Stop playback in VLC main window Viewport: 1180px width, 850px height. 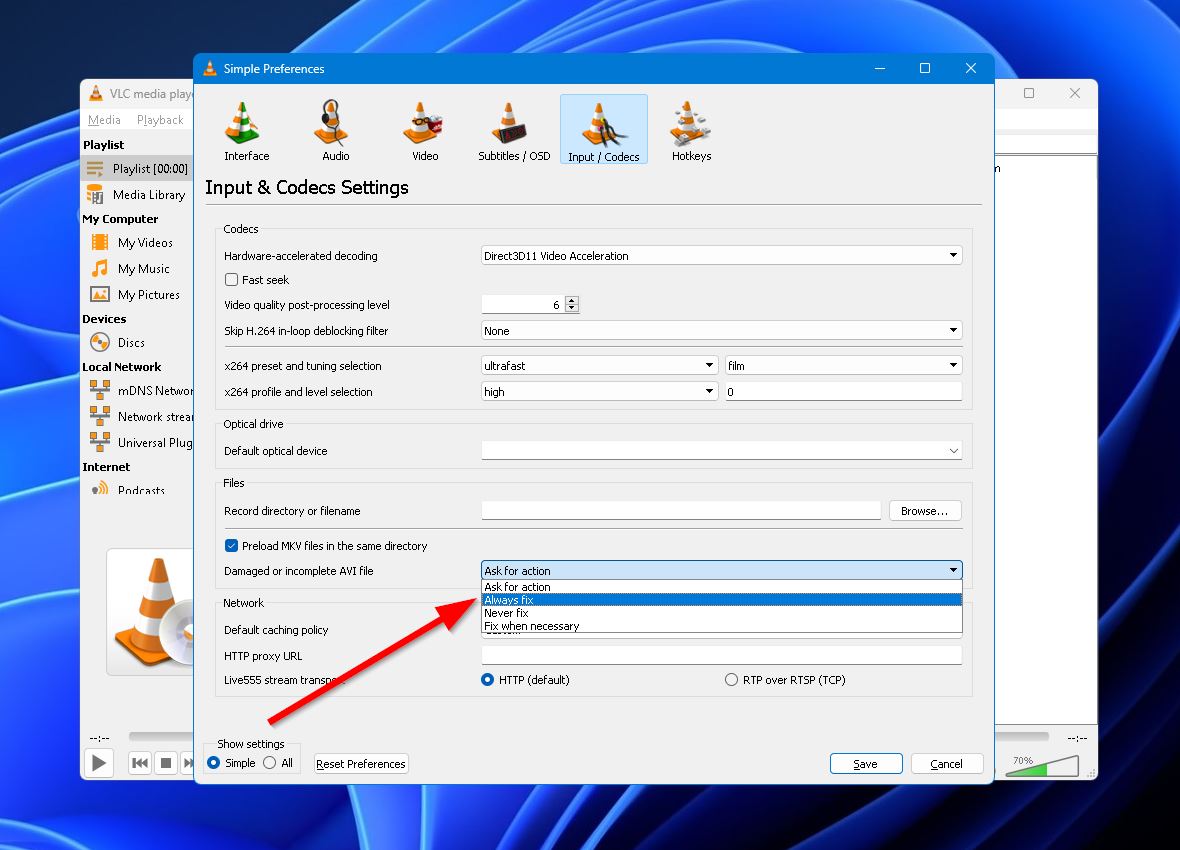[x=166, y=763]
